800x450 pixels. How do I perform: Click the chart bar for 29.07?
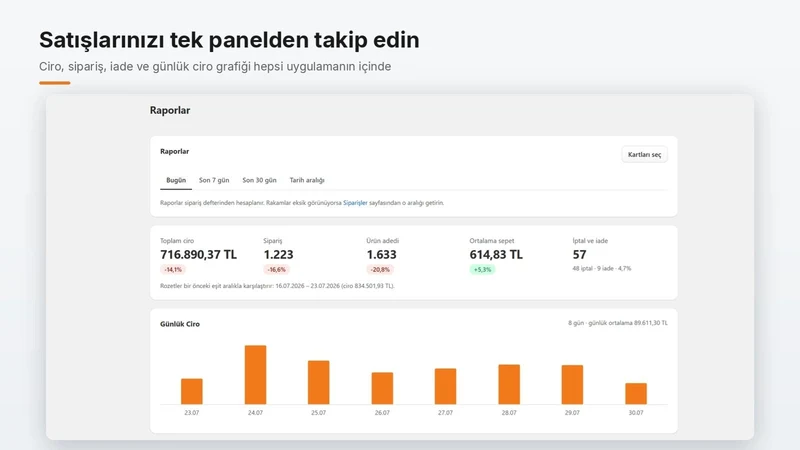click(x=572, y=385)
